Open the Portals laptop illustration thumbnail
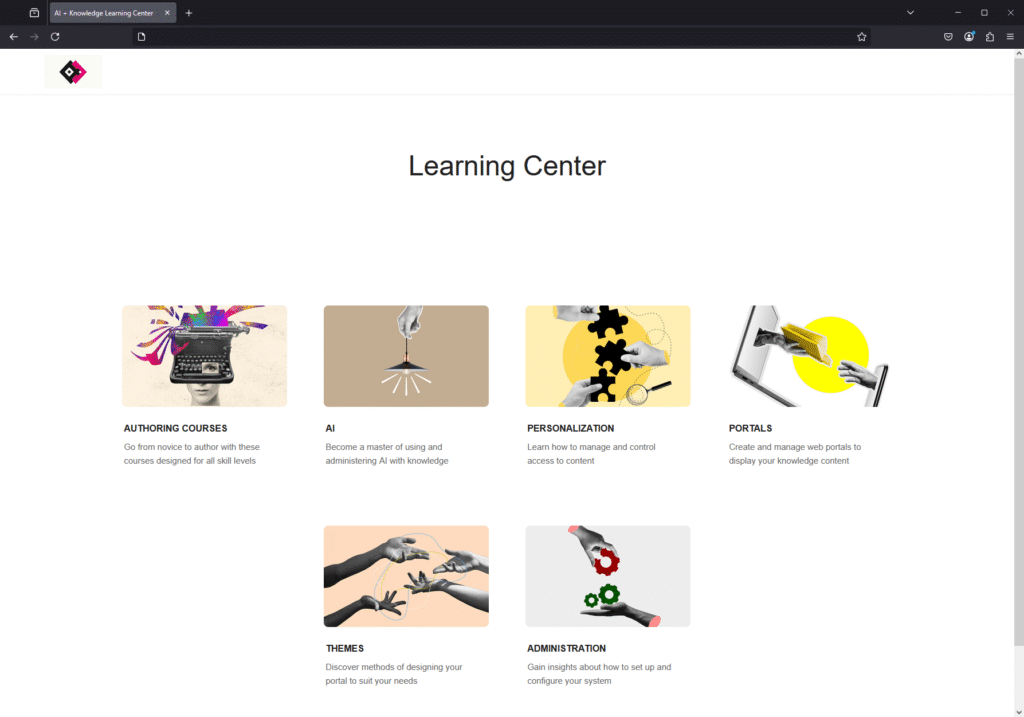 809,356
